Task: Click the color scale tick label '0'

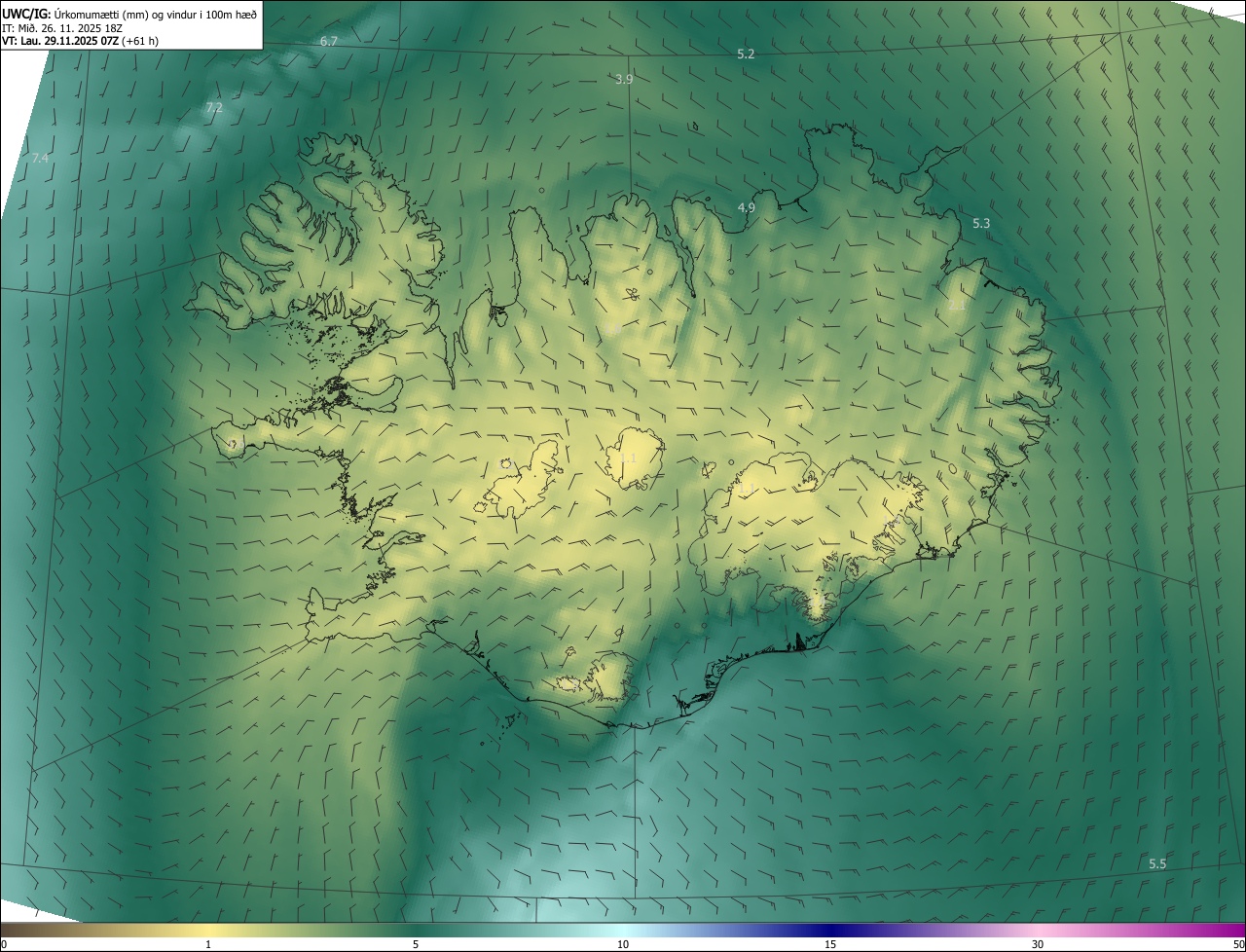Action: 4,944
